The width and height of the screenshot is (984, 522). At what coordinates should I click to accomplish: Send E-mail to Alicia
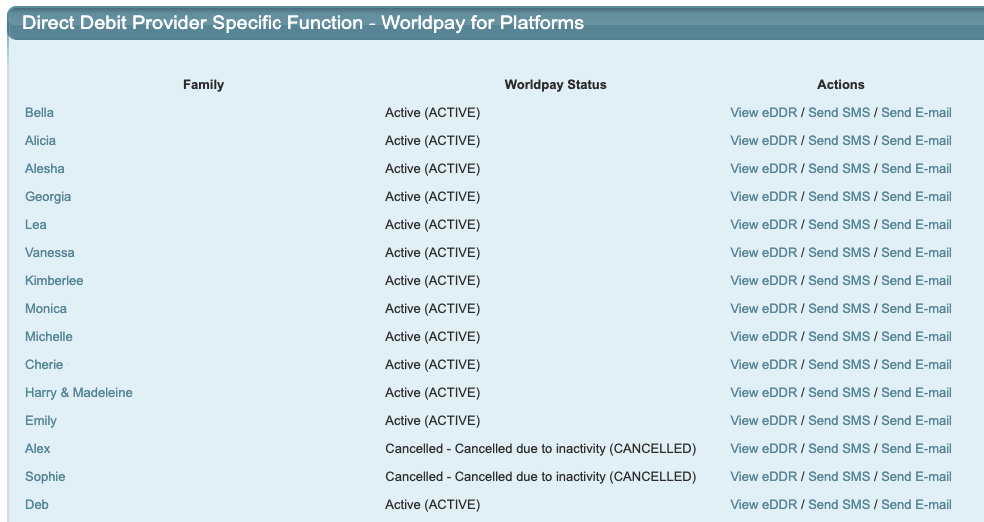(x=916, y=141)
